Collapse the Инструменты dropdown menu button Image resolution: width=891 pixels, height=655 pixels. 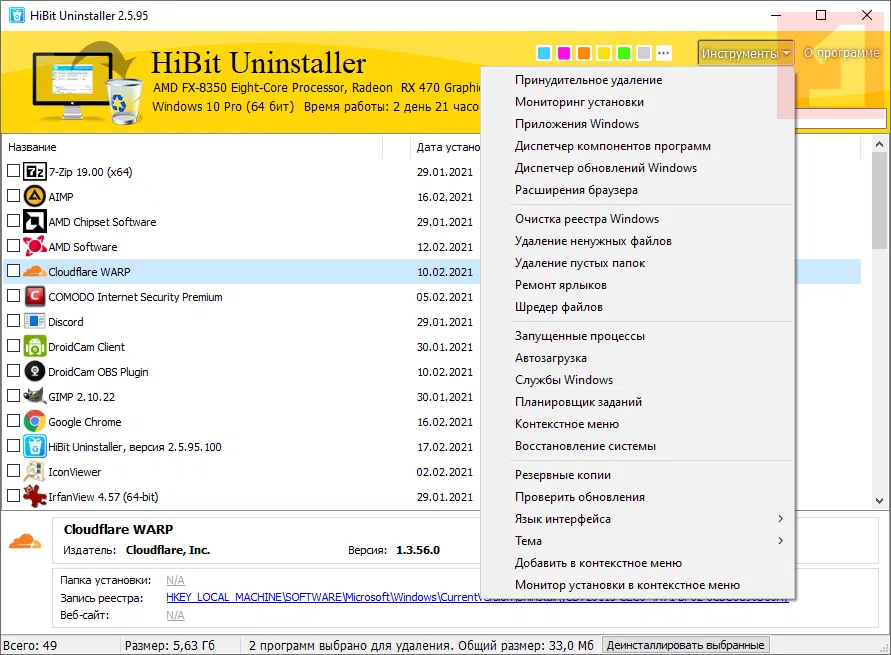(746, 53)
